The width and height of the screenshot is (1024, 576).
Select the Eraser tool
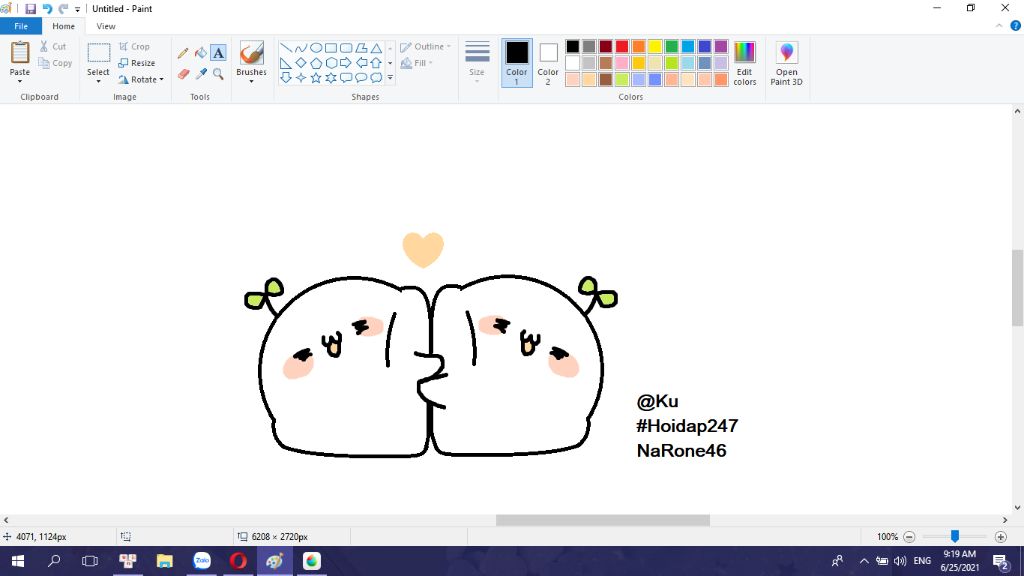(183, 74)
